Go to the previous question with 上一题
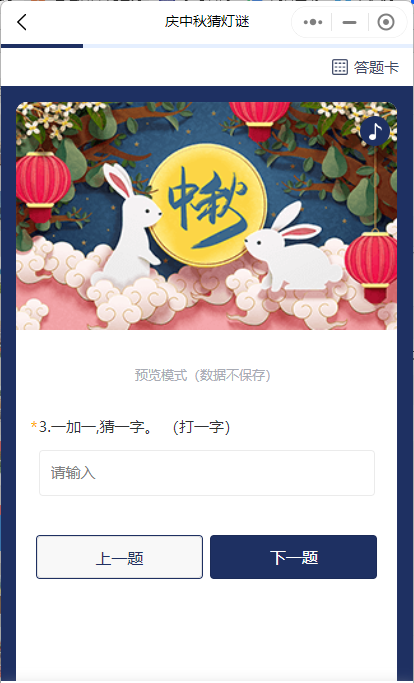 tap(119, 557)
